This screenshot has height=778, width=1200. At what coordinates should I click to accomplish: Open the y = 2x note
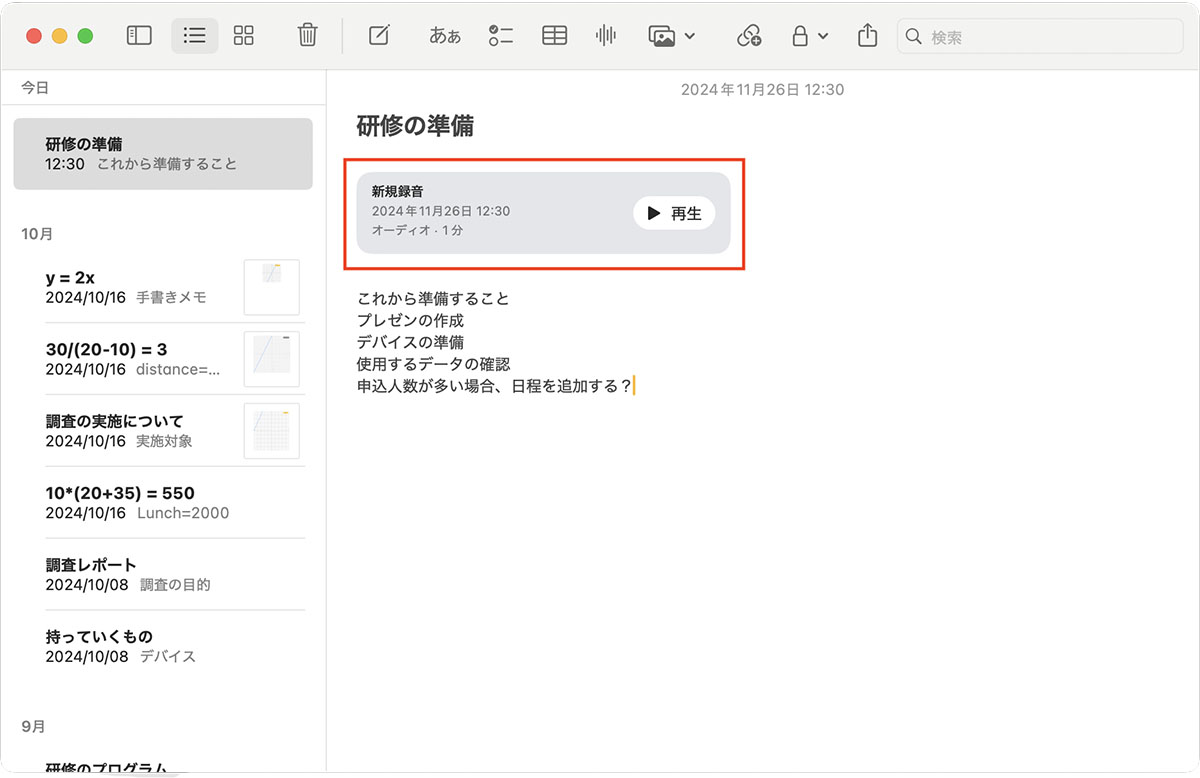[163, 287]
